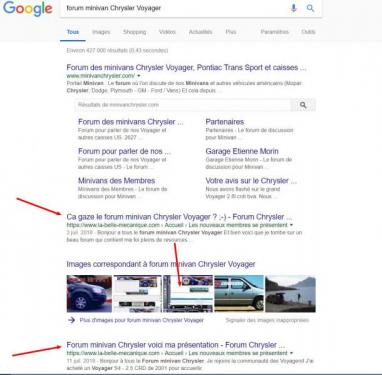Image resolution: width=382 pixels, height=375 pixels.
Task: Open the Actualités tab
Action: point(200,32)
